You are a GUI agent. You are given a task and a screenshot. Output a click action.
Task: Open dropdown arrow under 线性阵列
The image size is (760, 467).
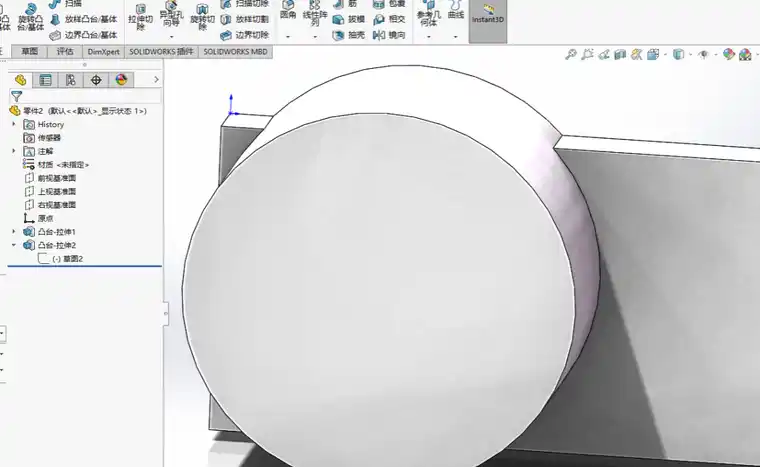(315, 37)
